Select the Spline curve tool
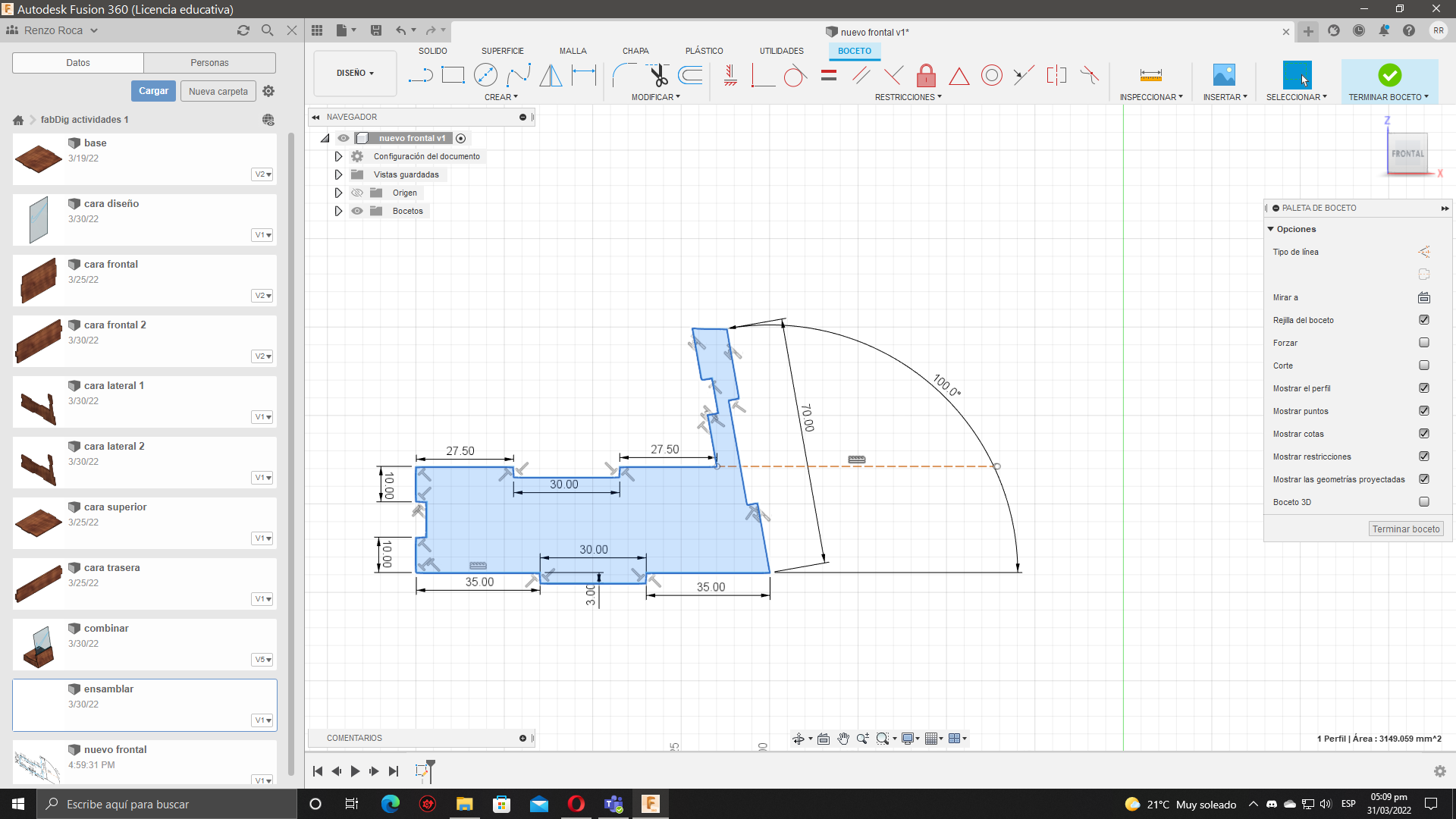1456x819 pixels. [x=519, y=75]
